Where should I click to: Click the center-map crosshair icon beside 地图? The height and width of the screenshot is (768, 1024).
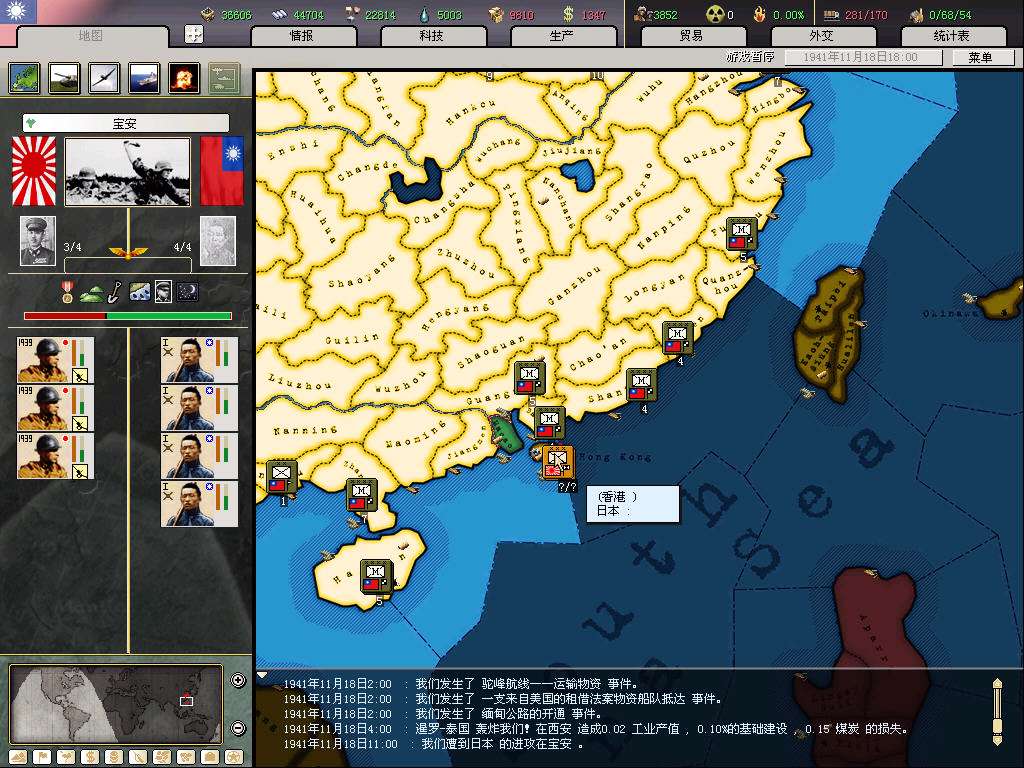click(x=194, y=34)
